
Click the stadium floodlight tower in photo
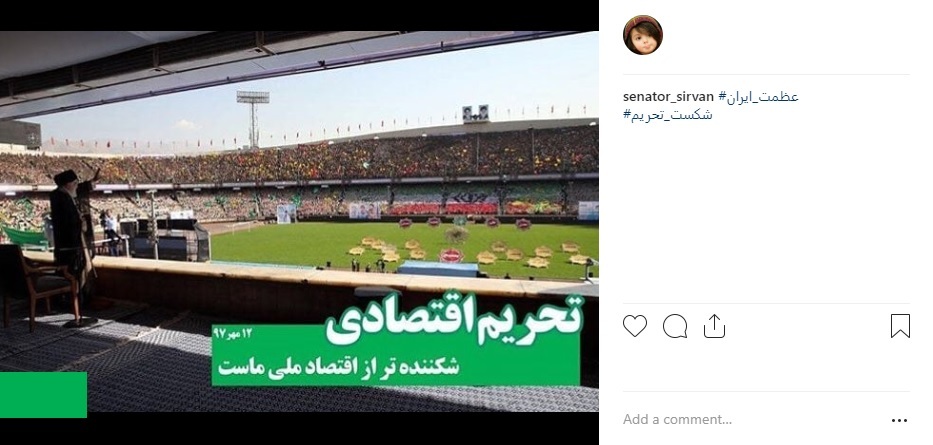253,118
